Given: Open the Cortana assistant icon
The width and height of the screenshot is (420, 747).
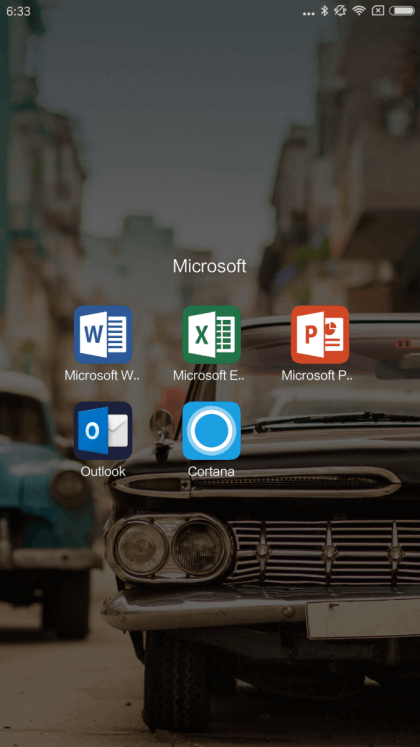Looking at the screenshot, I should [x=211, y=431].
